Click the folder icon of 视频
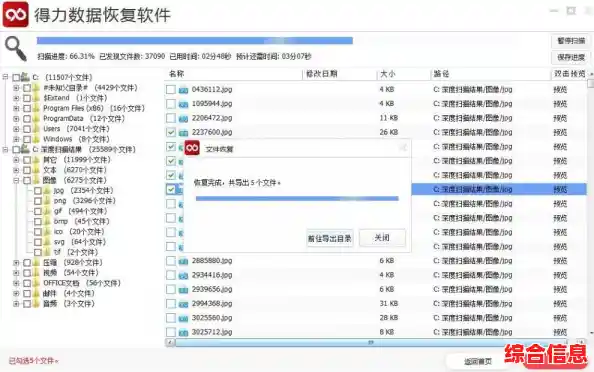 point(36,273)
